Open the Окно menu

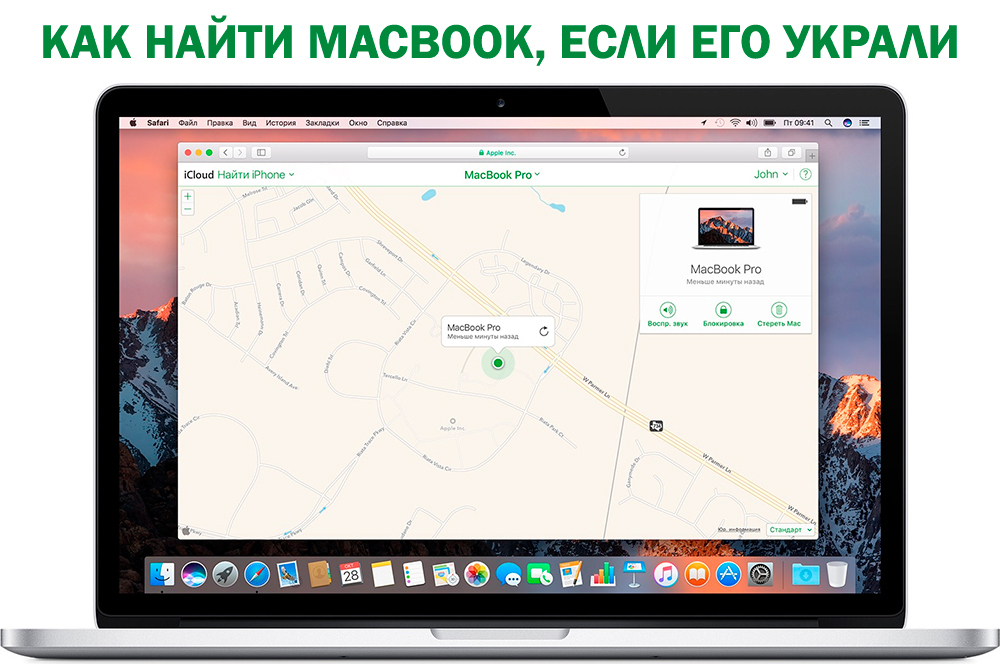pos(358,122)
